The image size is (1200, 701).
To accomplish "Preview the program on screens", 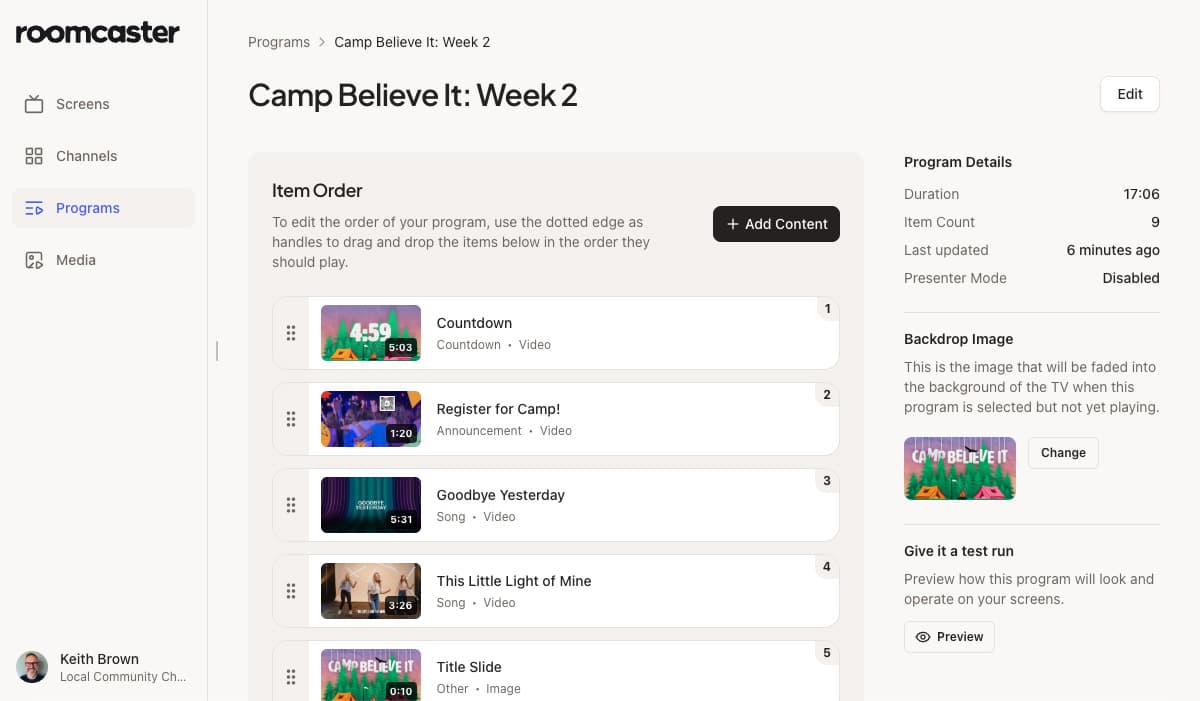I will pyautogui.click(x=949, y=636).
